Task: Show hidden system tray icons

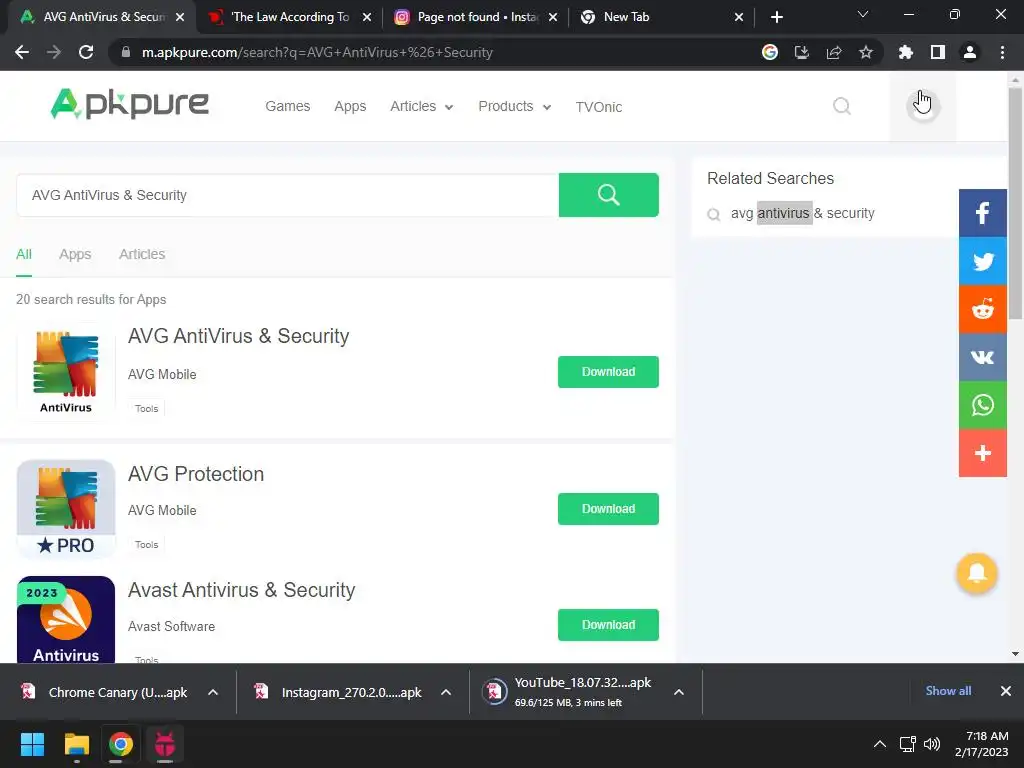Action: click(880, 744)
